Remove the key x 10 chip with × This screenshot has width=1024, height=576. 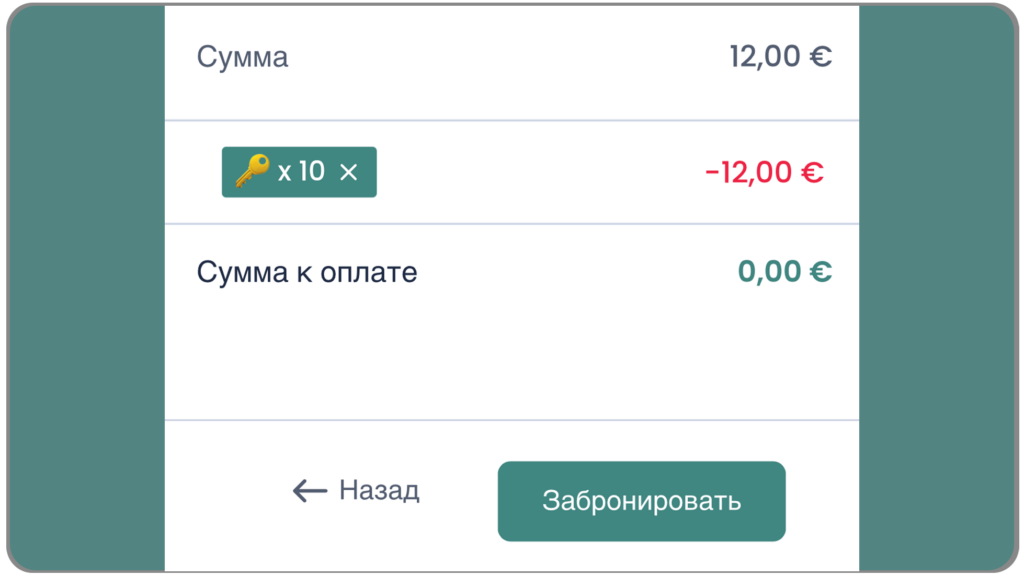pyautogui.click(x=348, y=172)
